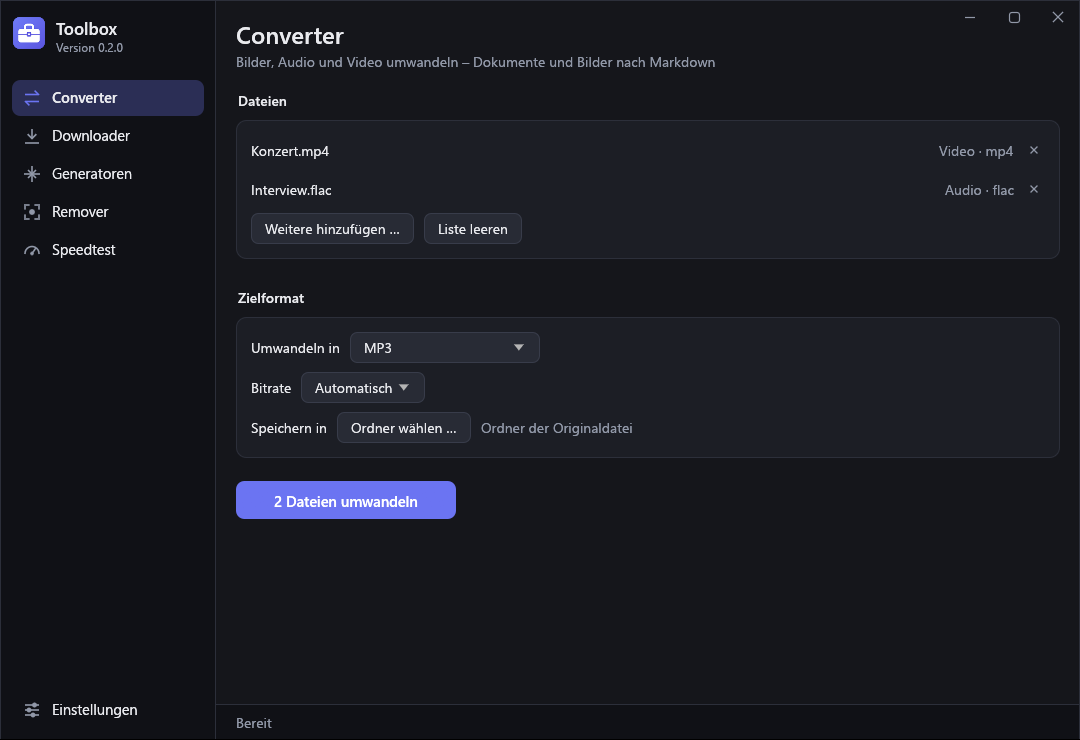Select the Interview.flac file name
The width and height of the screenshot is (1080, 740).
[291, 190]
